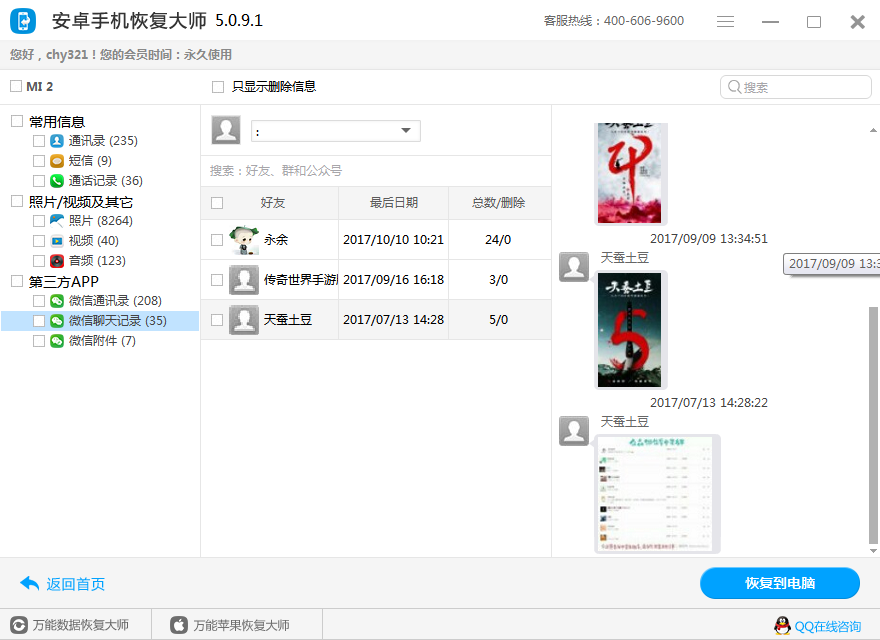Select the 天蚕土豆 name in friend list
The width and height of the screenshot is (880, 640).
(x=288, y=319)
